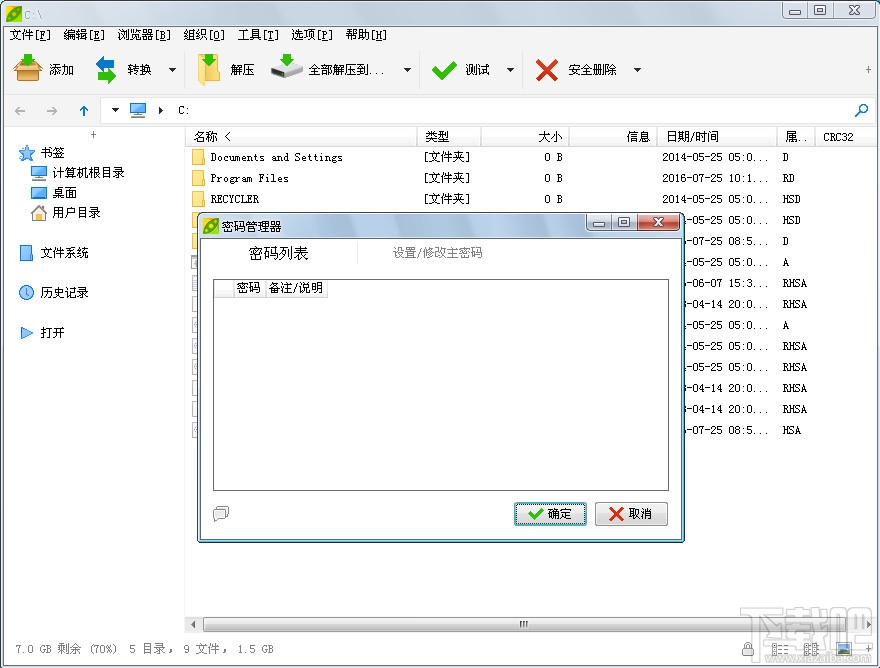
Task: Click the Note/description (备注/说明) column header
Action: click(296, 288)
